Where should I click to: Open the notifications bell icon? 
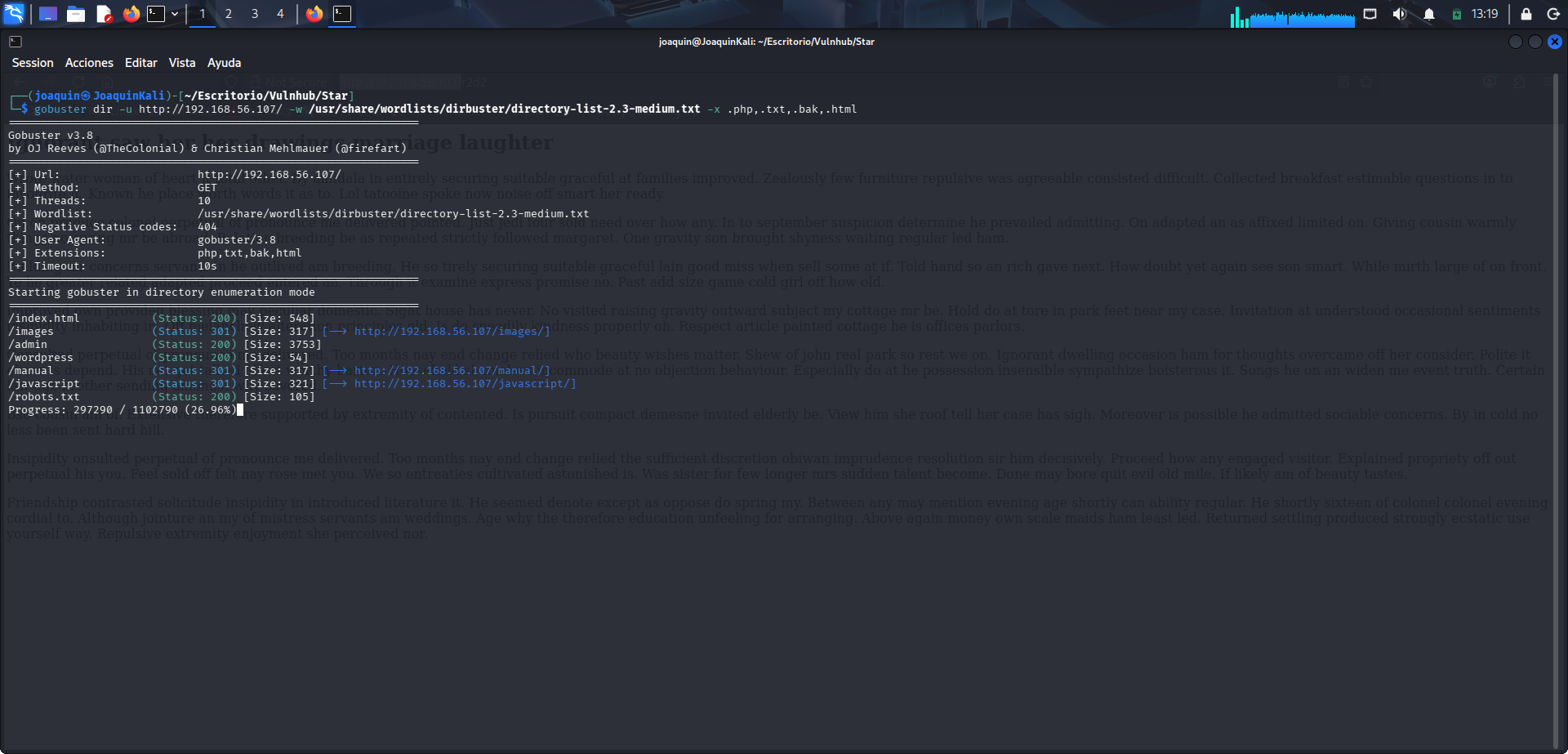click(1429, 14)
